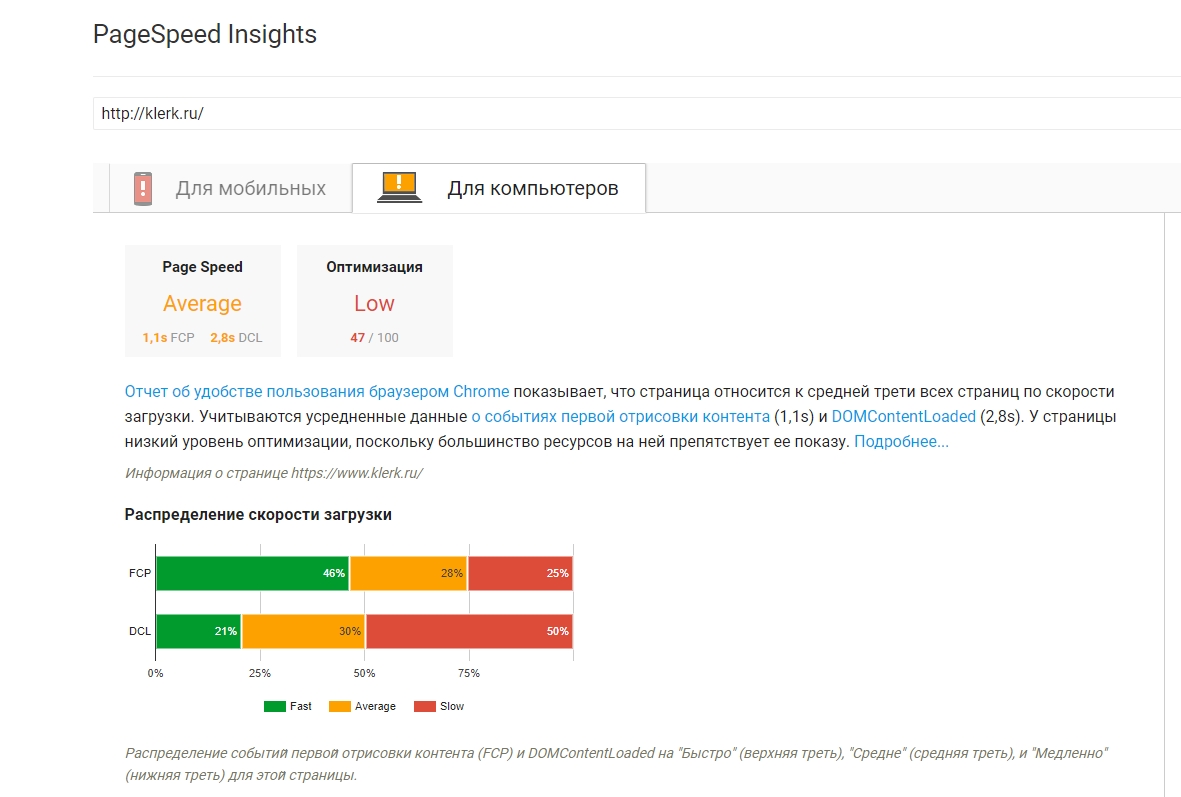Image resolution: width=1181 pixels, height=797 pixels.
Task: Open the Chrome user experience report link
Action: pos(317,392)
